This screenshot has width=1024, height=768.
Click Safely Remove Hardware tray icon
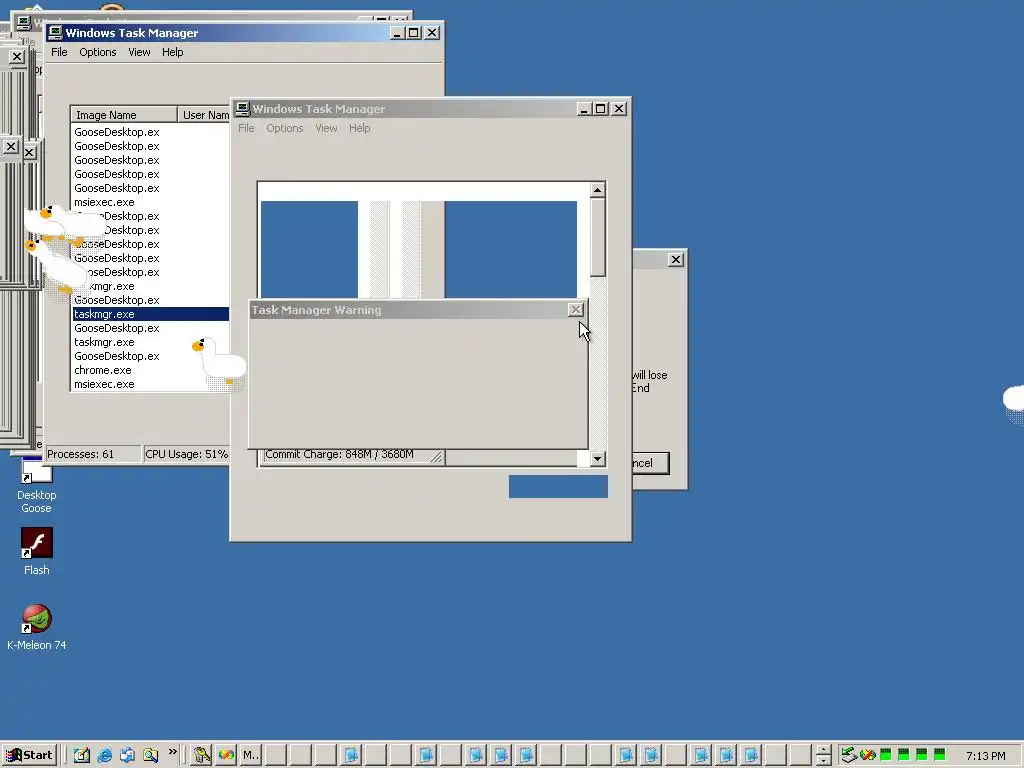[x=849, y=756]
